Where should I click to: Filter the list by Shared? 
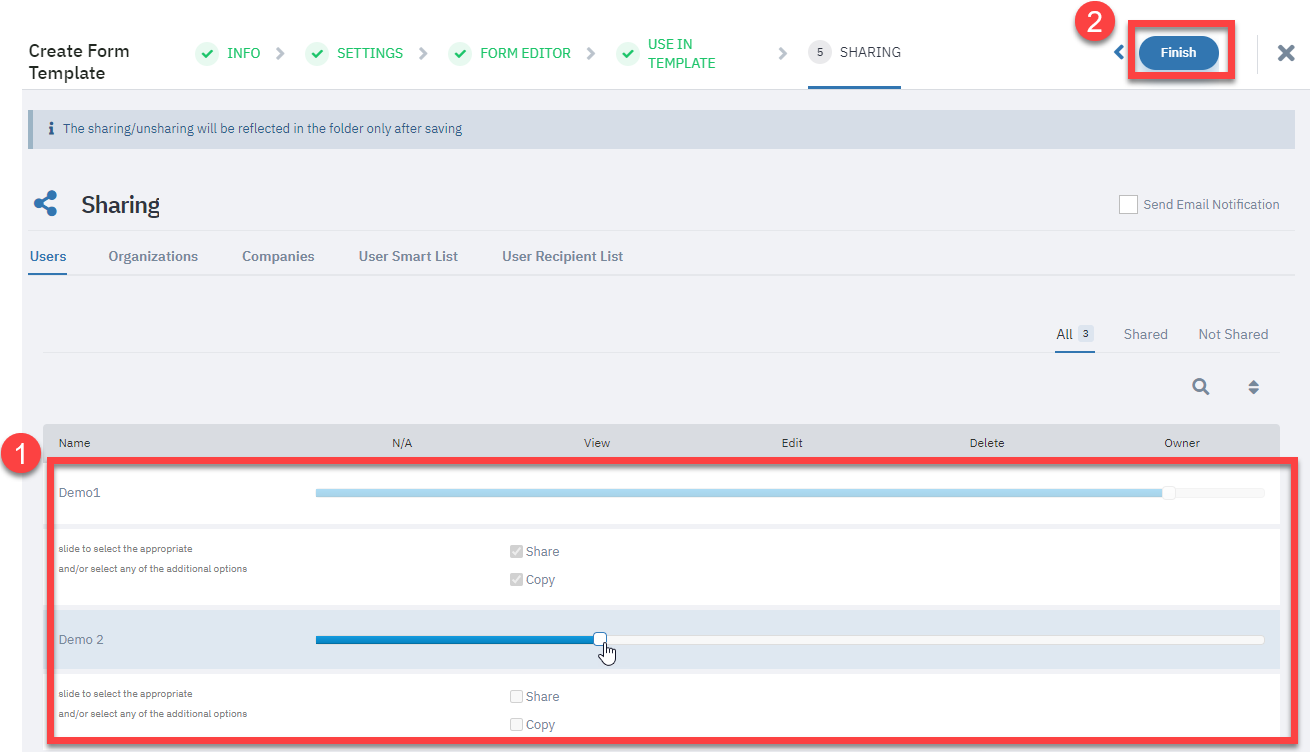click(1145, 334)
